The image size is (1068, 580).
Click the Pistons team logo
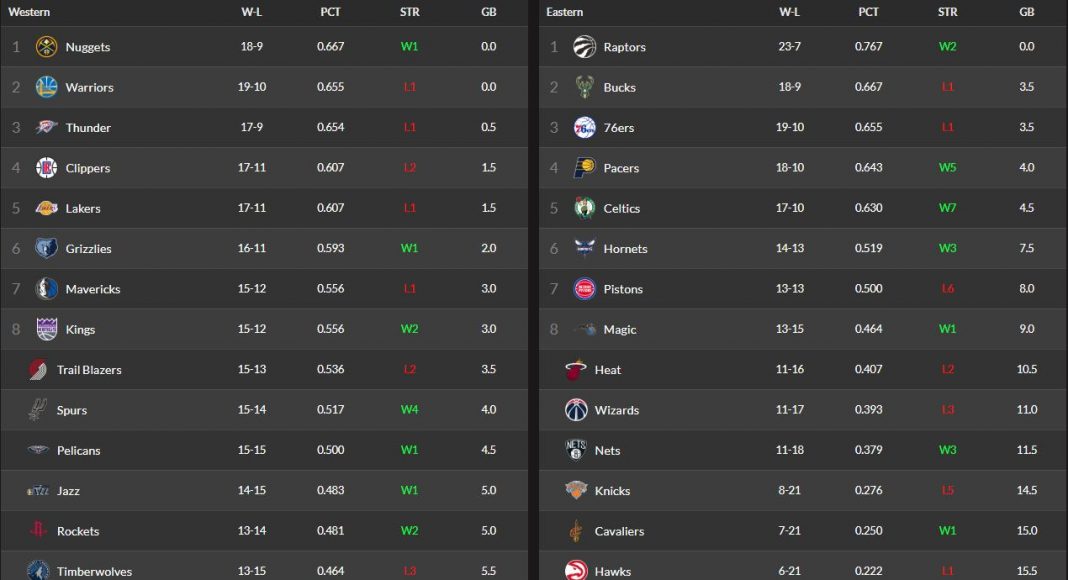tap(584, 289)
